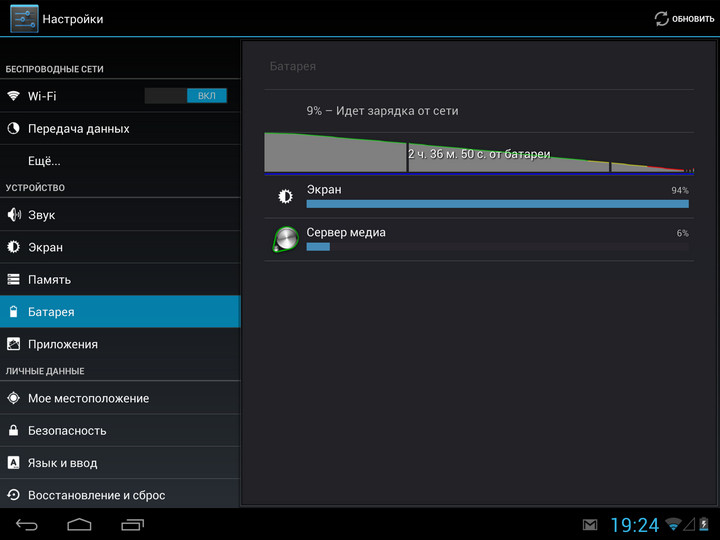The height and width of the screenshot is (540, 720).
Task: Click the Экран usage progress bar
Action: tap(497, 204)
